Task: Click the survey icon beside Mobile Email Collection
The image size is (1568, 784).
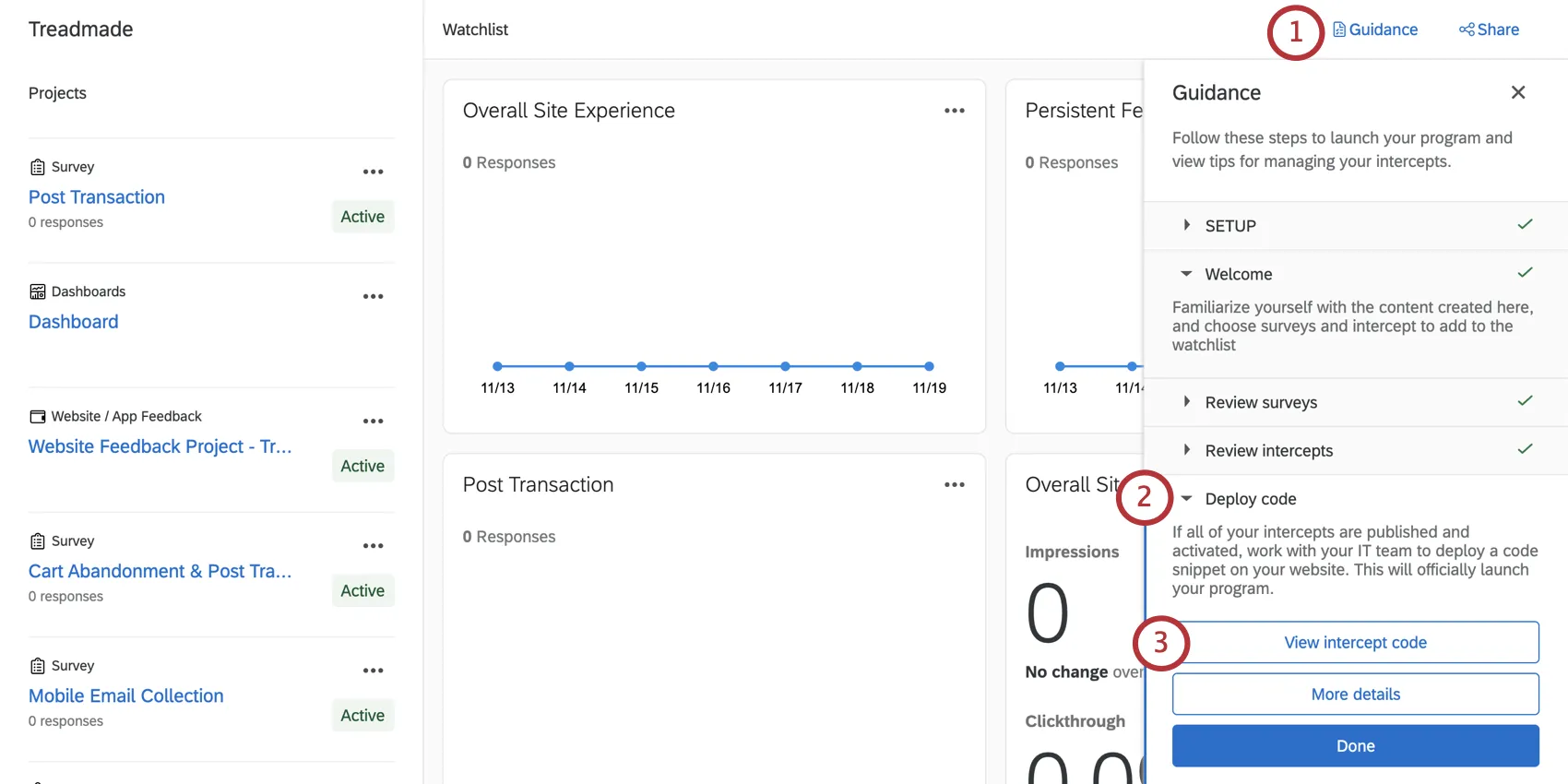Action: [37, 665]
